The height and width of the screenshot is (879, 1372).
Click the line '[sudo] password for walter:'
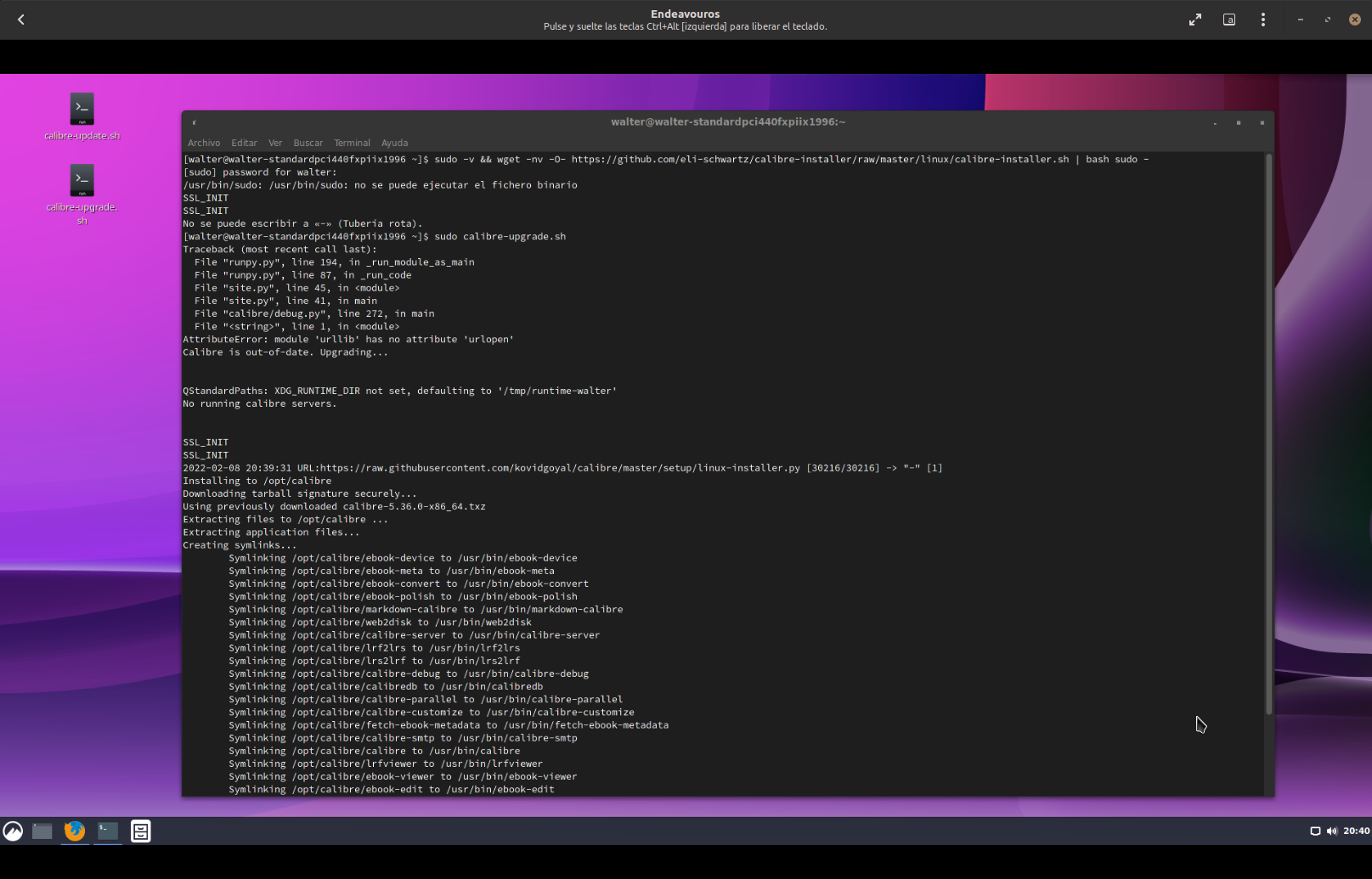tap(260, 172)
